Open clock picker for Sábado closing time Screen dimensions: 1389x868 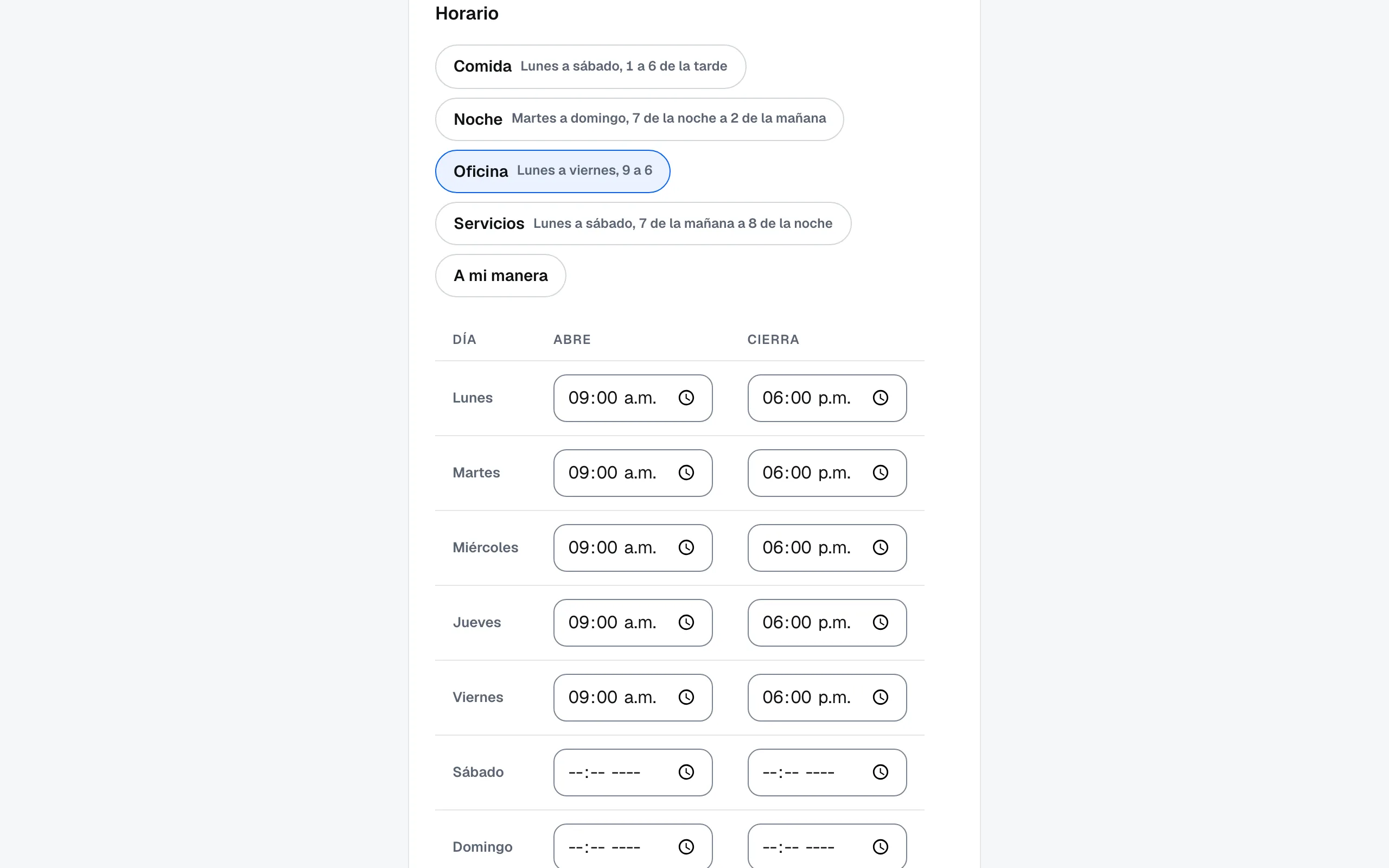880,772
